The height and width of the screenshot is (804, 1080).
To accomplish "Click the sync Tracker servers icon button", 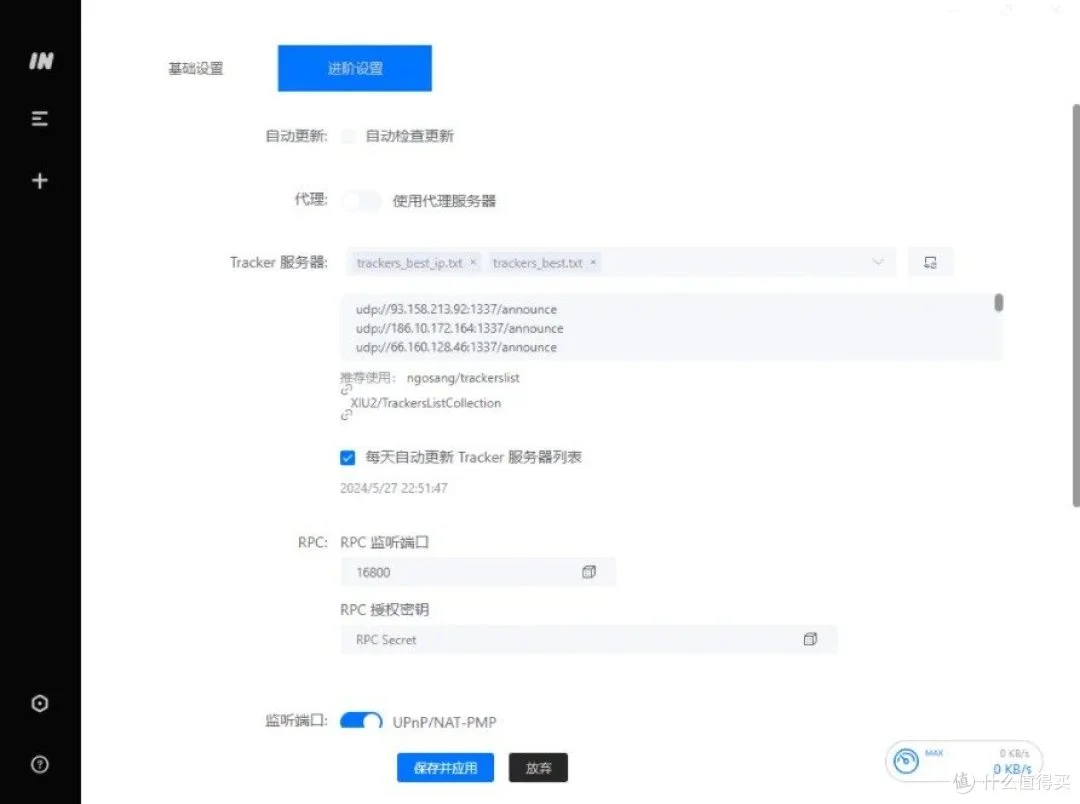I will click(x=930, y=263).
